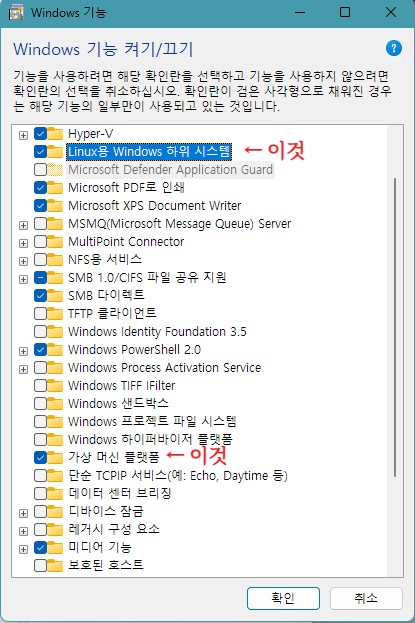
Task: Uncheck the Hyper-V checkbox
Action: (x=41, y=134)
